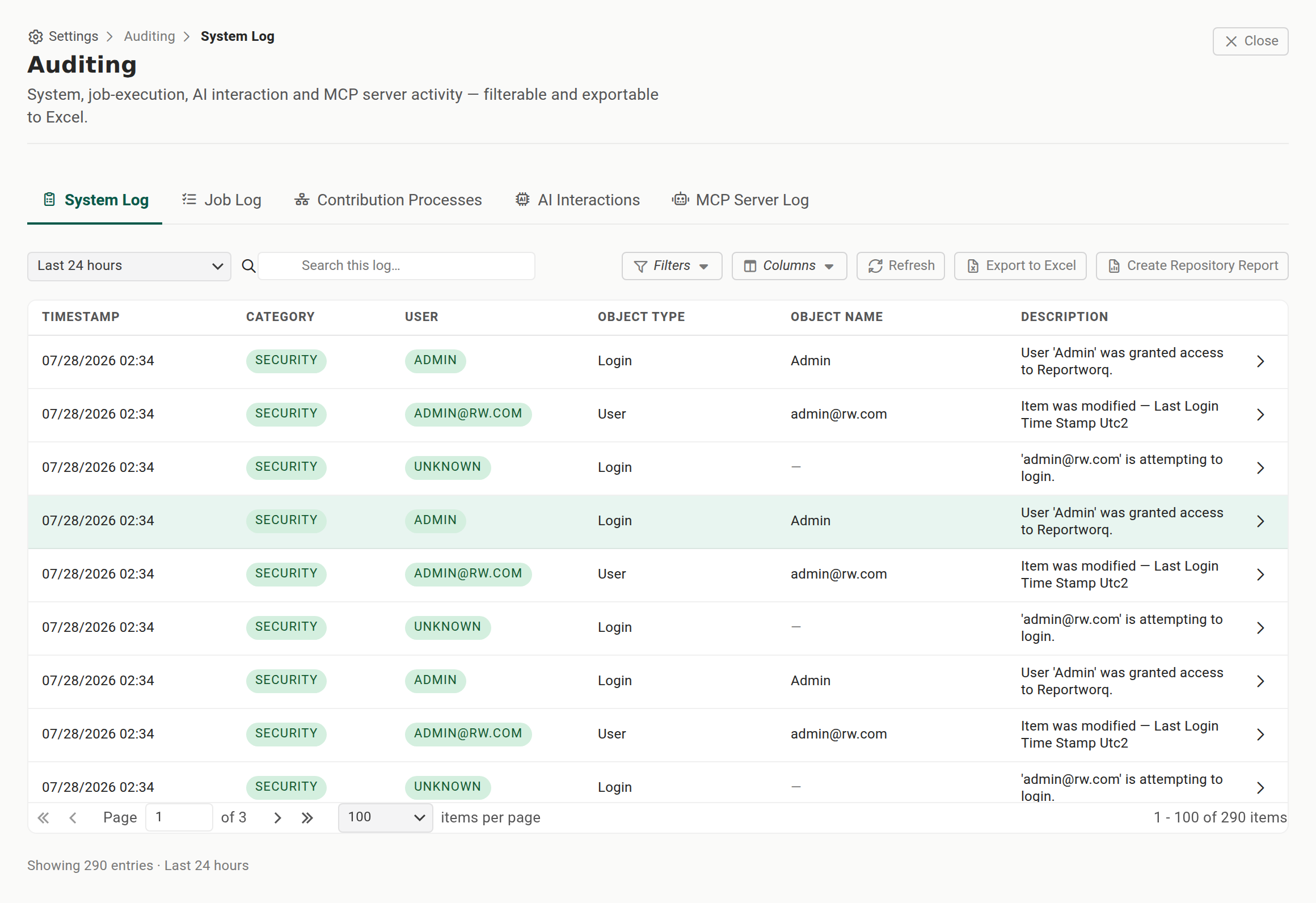The width and height of the screenshot is (1316, 903).
Task: Open the Last 24 hours time range dropdown
Action: (129, 266)
